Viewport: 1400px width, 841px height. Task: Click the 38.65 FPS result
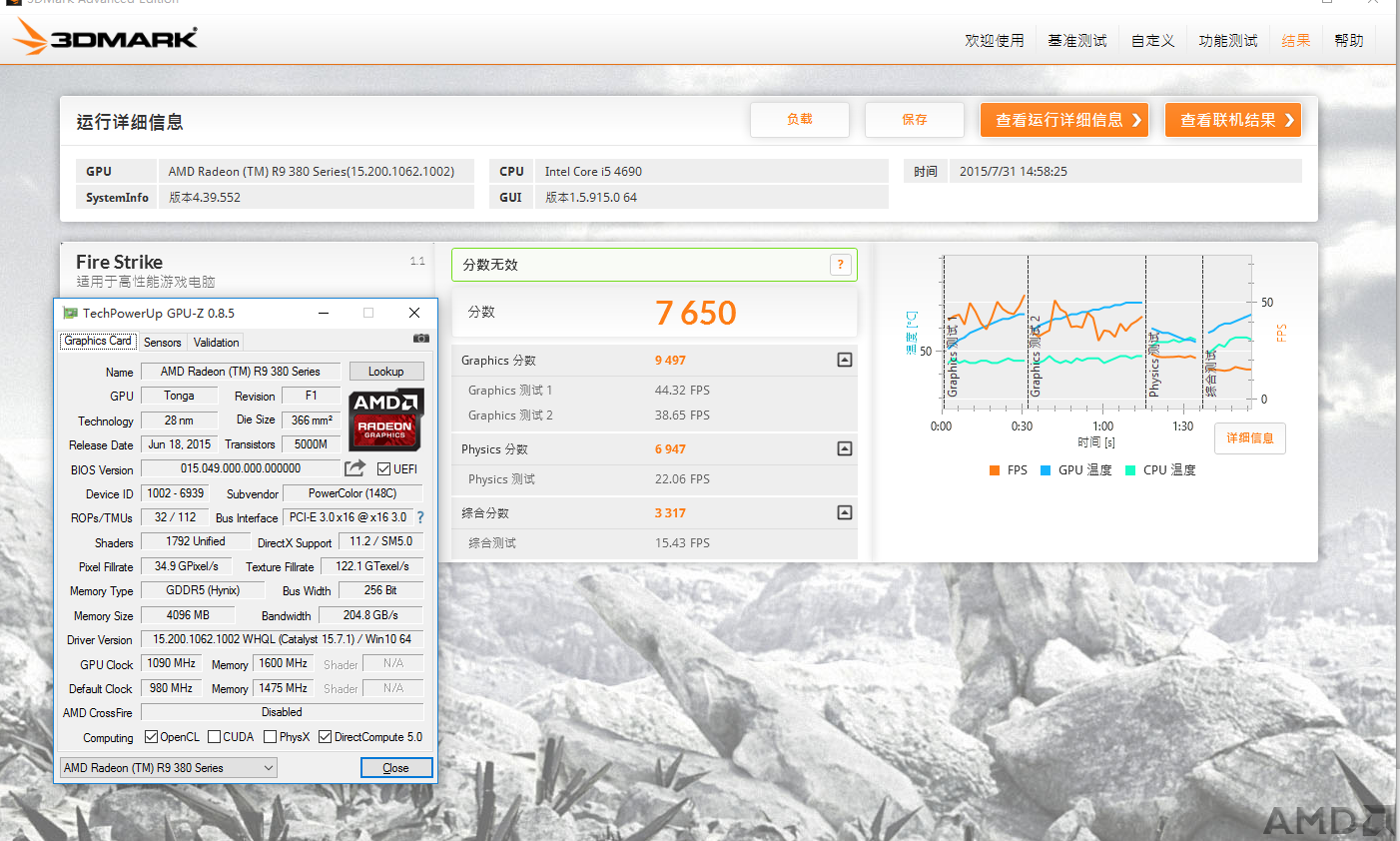(x=682, y=415)
